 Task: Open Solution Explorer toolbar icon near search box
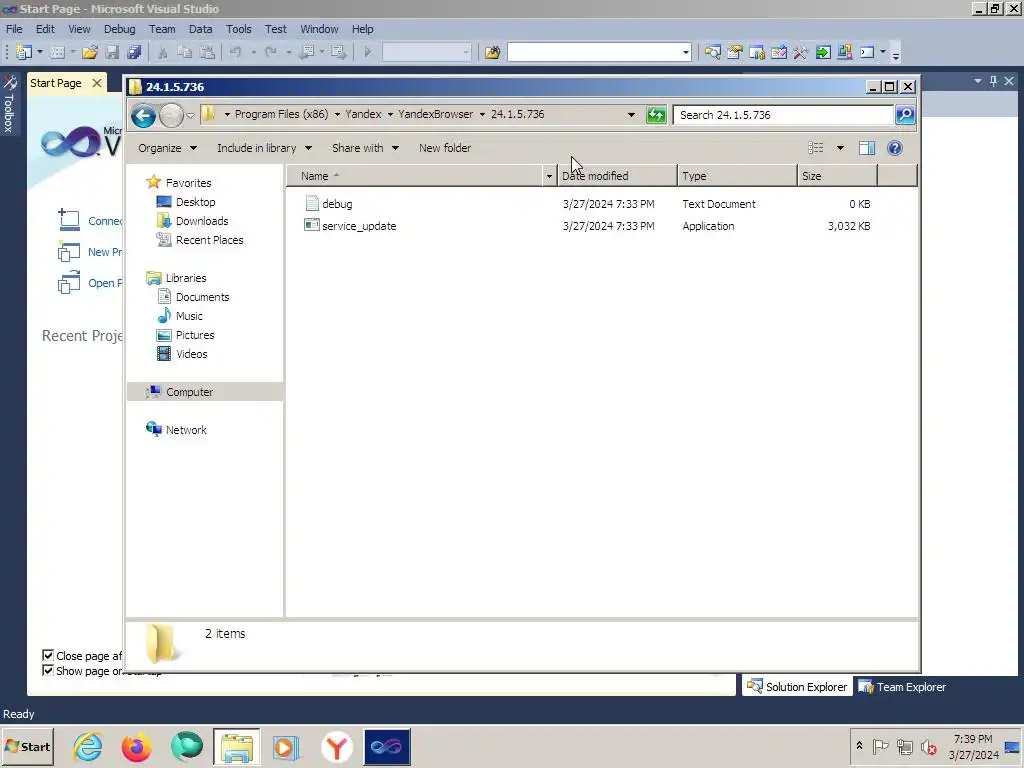pos(712,52)
